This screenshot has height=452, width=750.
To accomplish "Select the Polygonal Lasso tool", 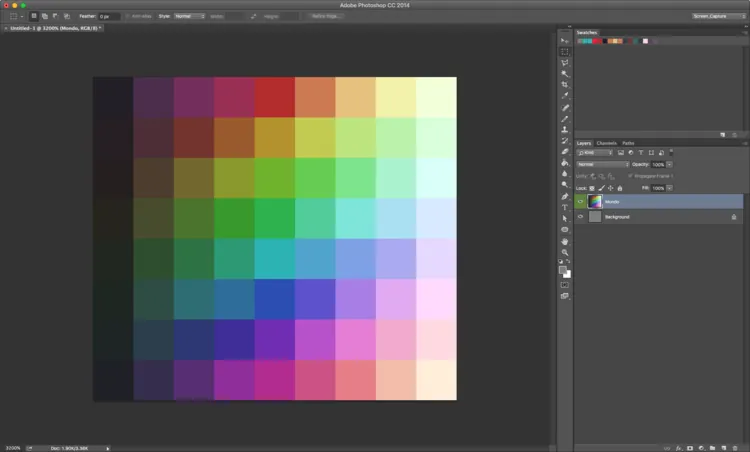I will tap(565, 63).
